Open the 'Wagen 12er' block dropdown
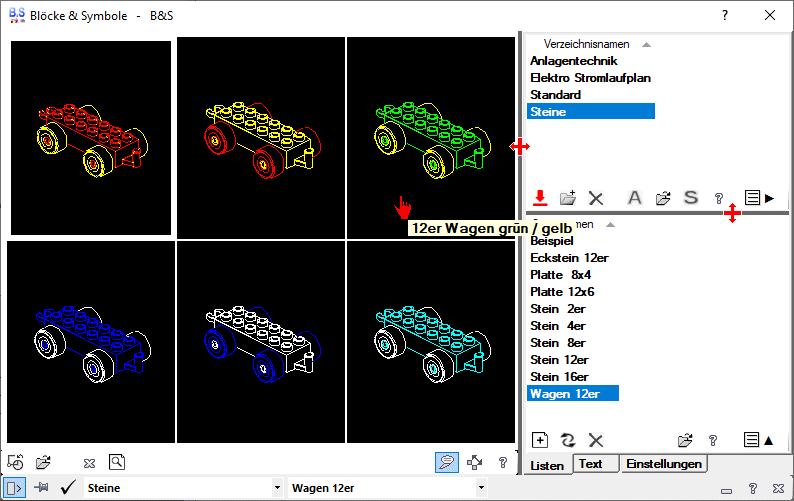This screenshot has height=501, width=794. (x=481, y=488)
